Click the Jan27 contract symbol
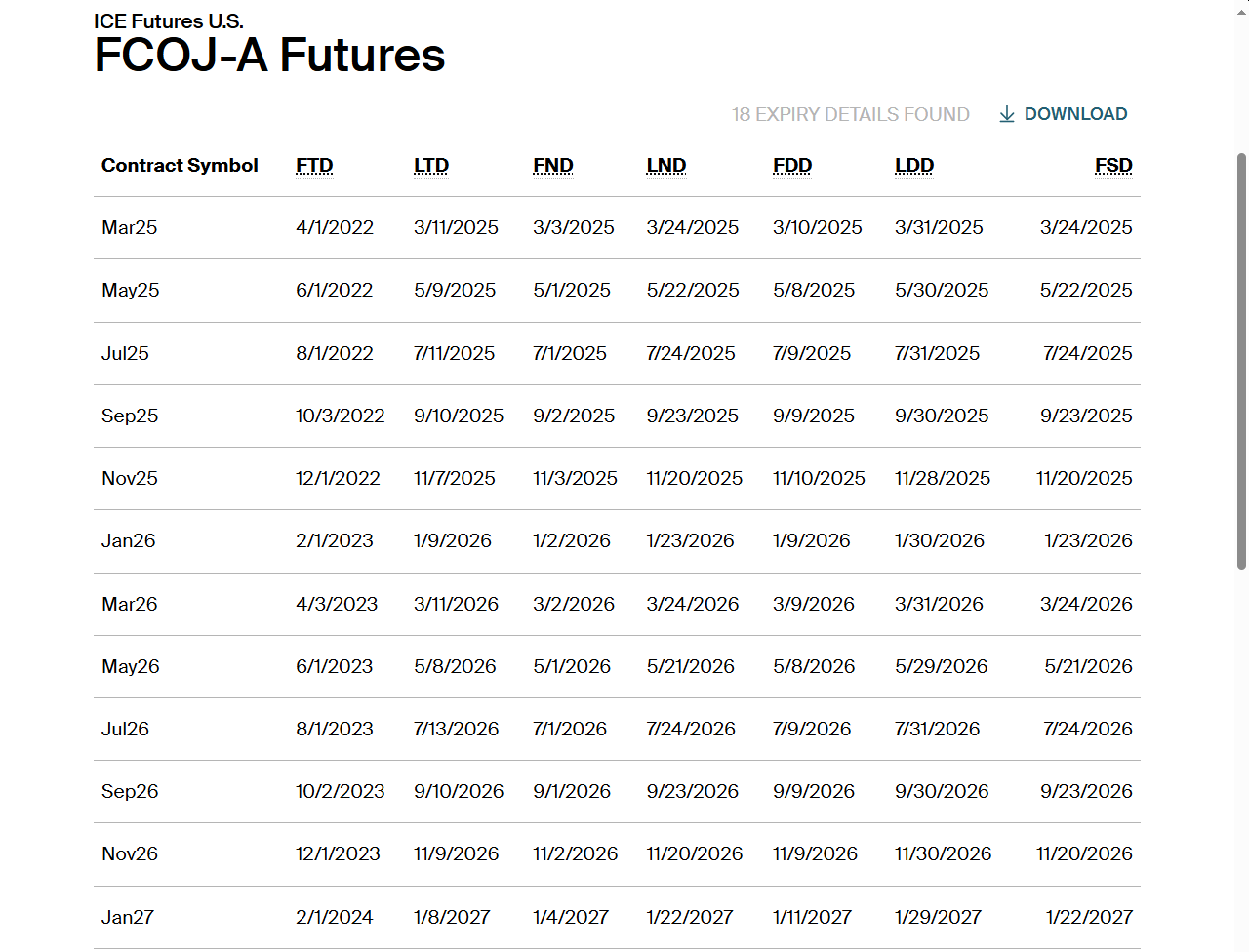 (x=128, y=917)
